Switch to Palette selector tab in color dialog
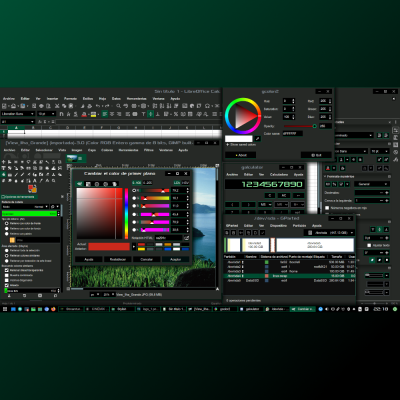The height and width of the screenshot is (400, 400). point(114,184)
